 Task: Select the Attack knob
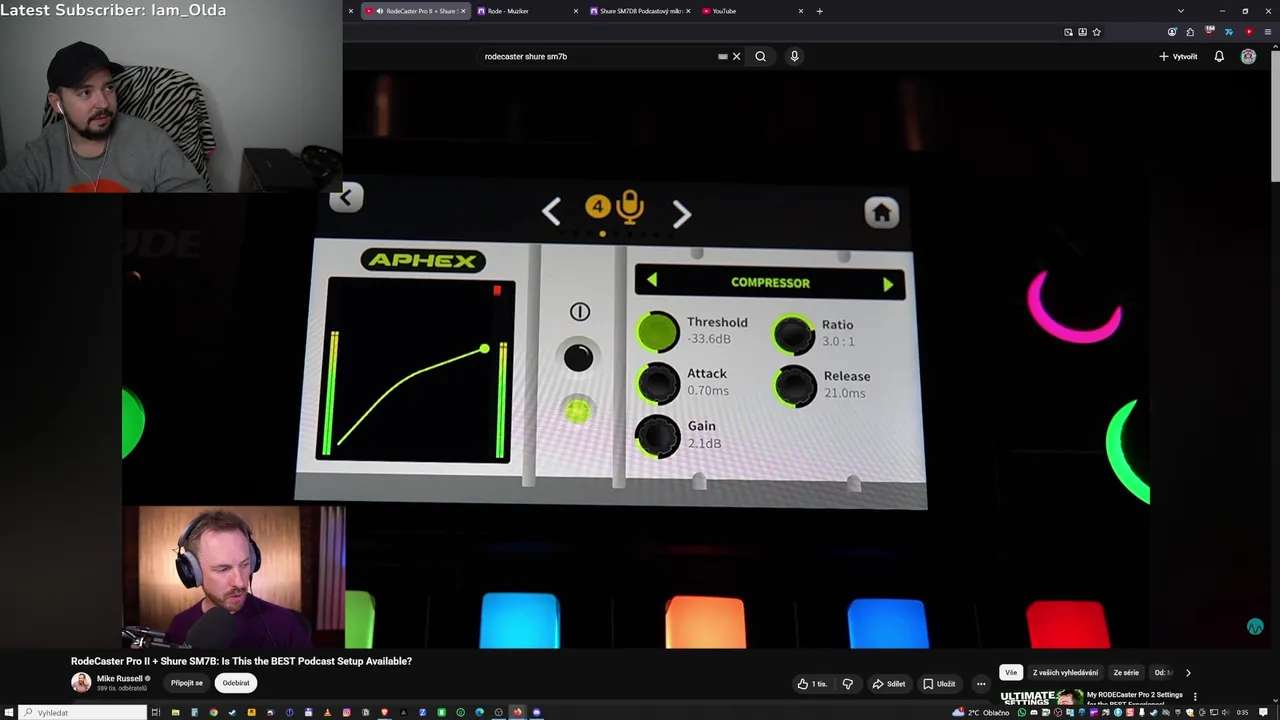click(657, 384)
